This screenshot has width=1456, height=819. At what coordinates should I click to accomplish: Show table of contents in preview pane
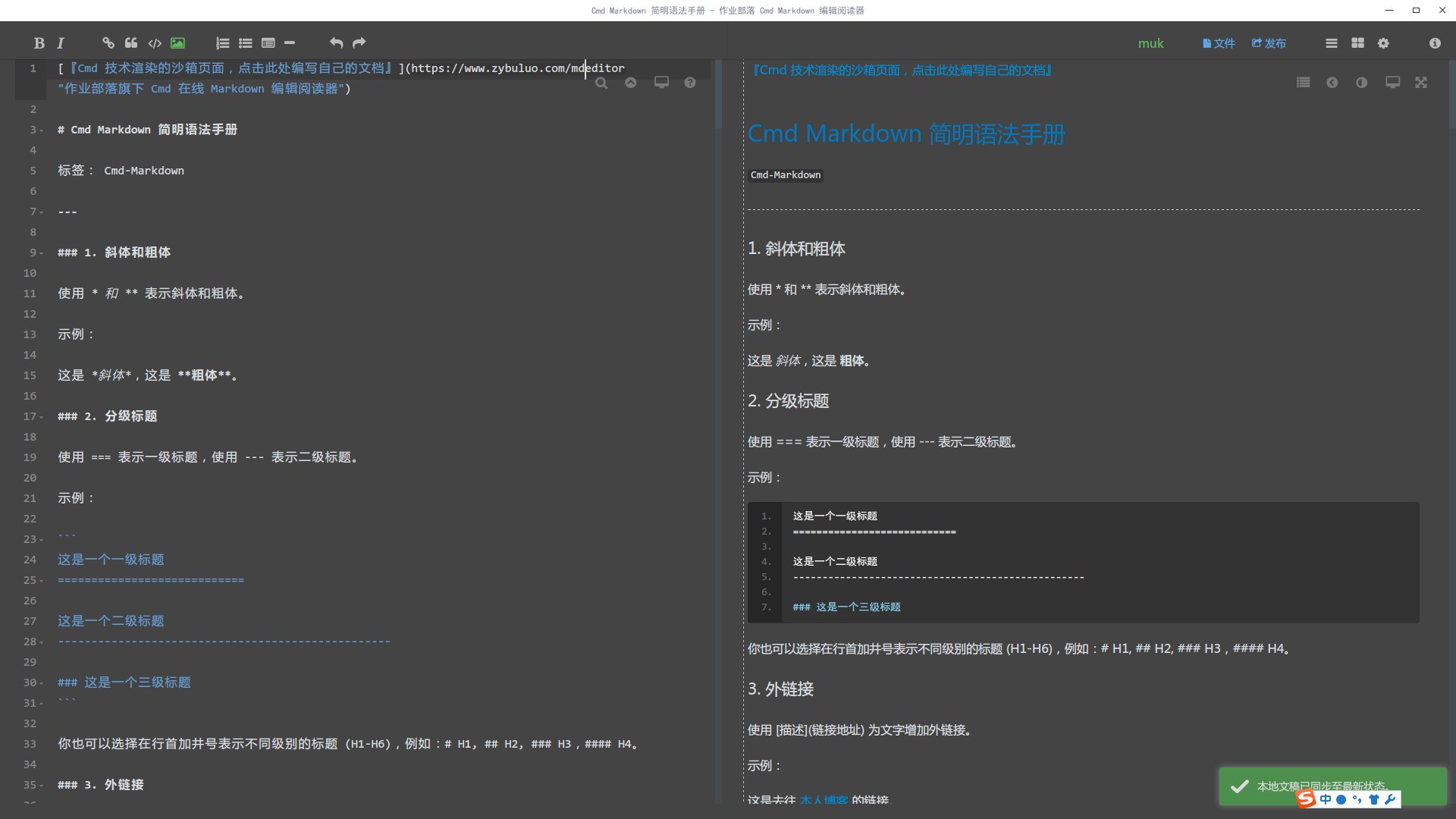1303,83
